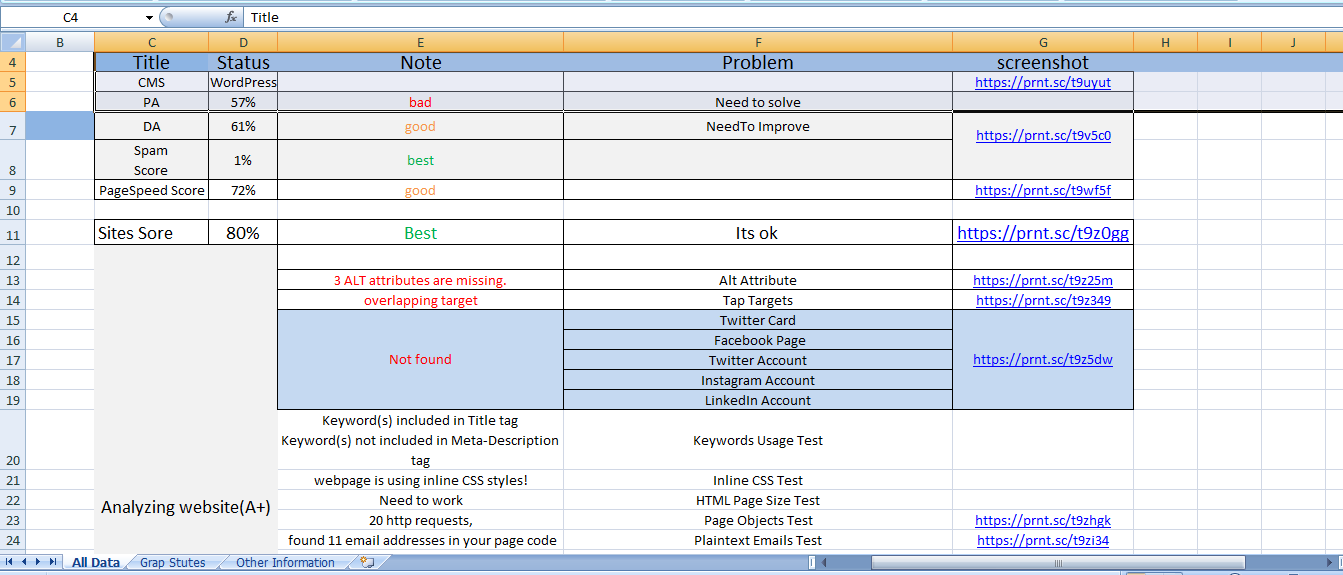This screenshot has width=1343, height=575.
Task: Click the Name Box showing C4
Action: coord(70,18)
